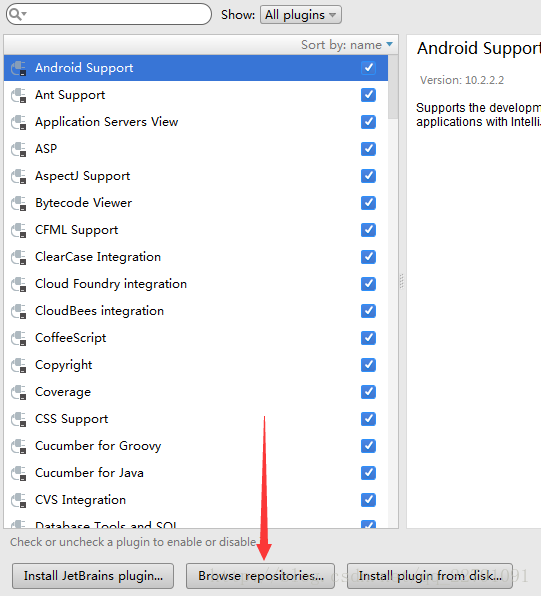This screenshot has width=541, height=596.
Task: Select the Copyright row
Action: tap(196, 365)
